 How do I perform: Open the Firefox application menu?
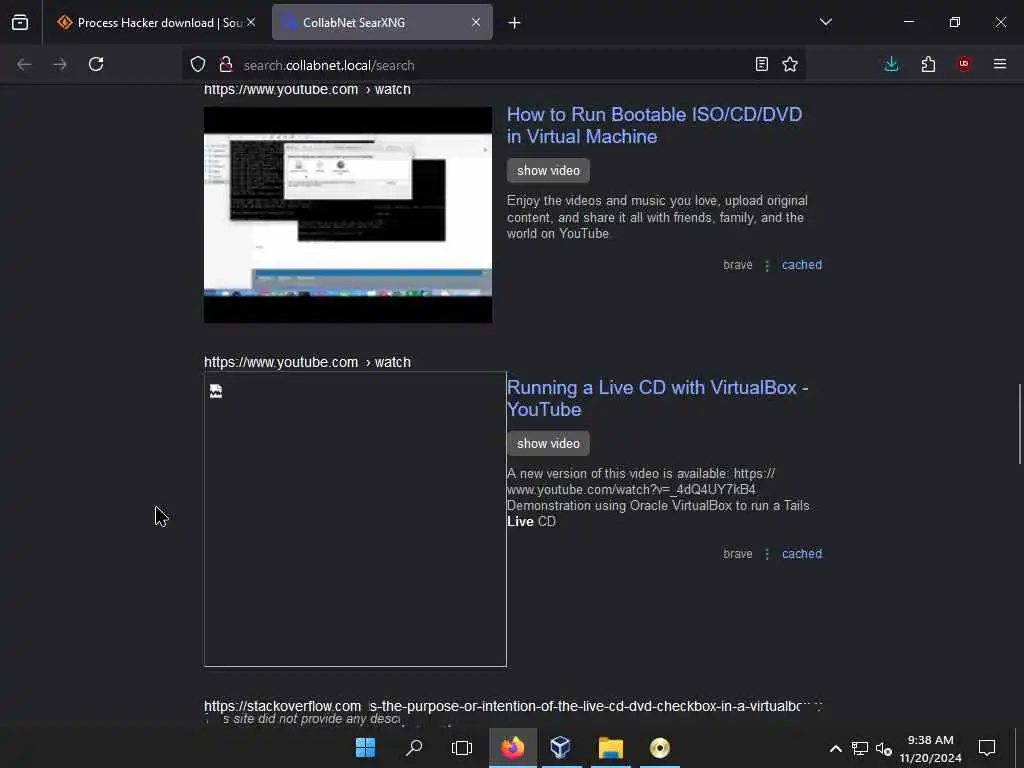click(1000, 64)
